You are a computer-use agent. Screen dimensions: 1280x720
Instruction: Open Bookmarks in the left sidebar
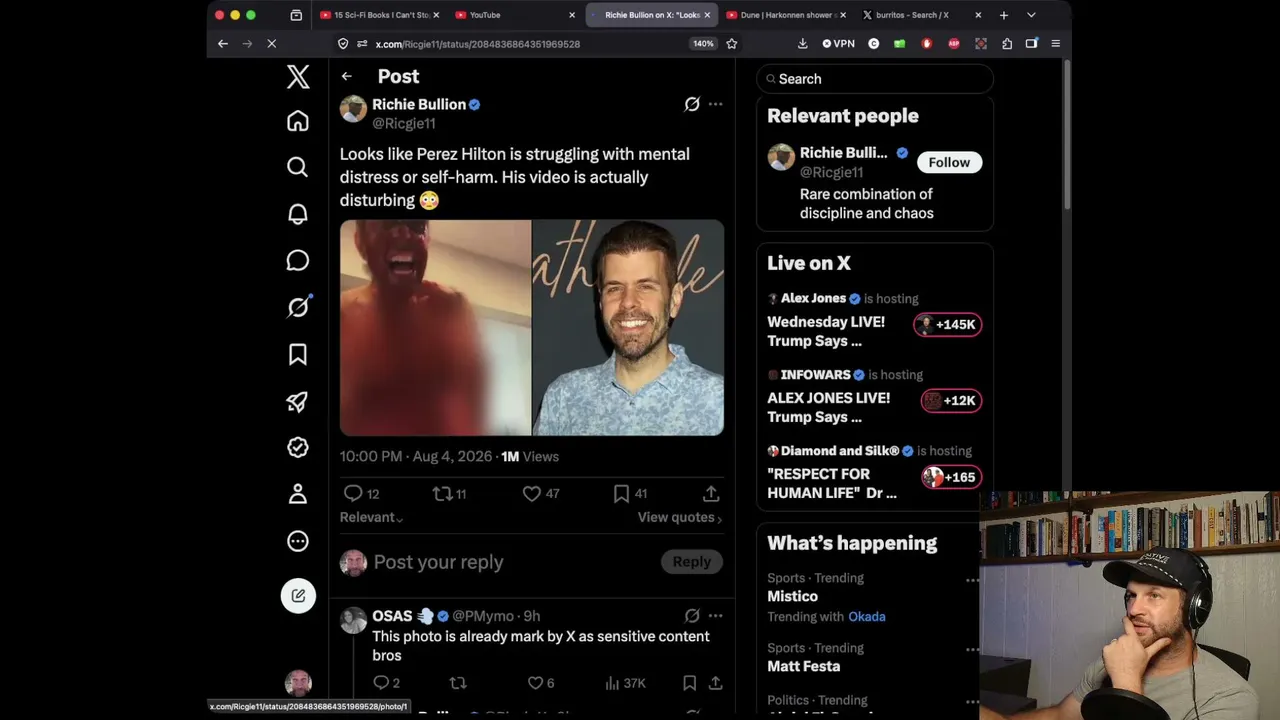(x=298, y=355)
